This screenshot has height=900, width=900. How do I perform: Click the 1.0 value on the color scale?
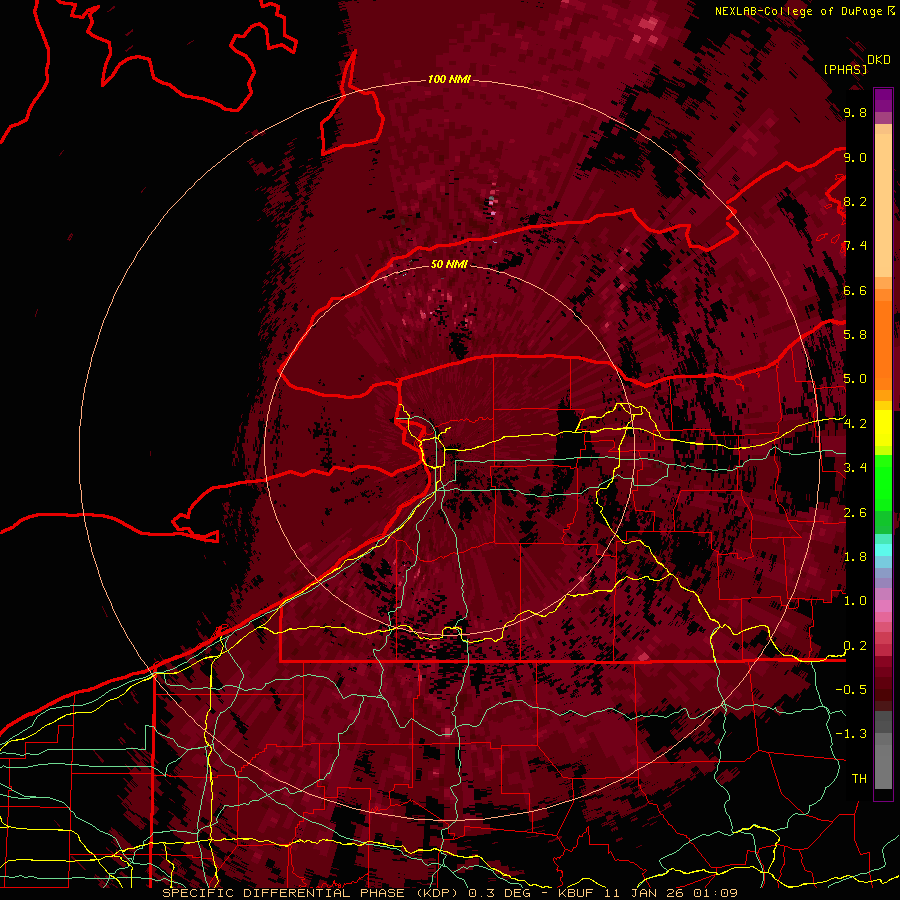coord(855,601)
